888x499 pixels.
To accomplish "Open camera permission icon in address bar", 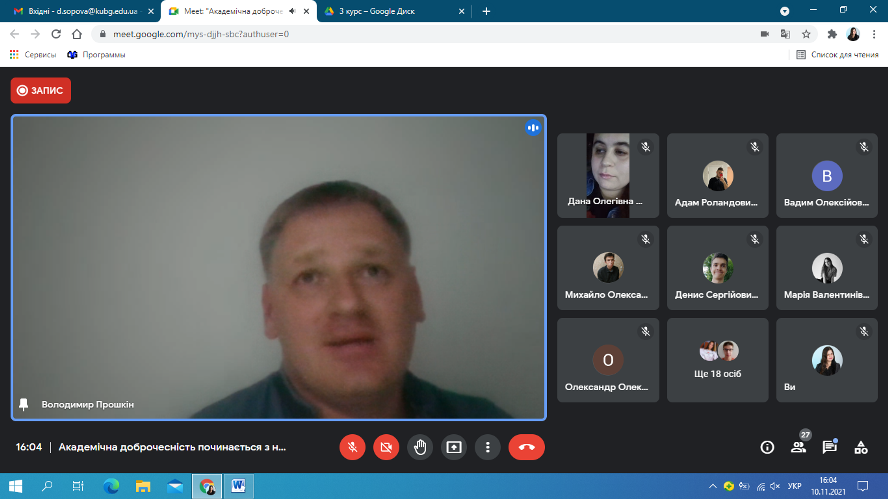I will (765, 34).
